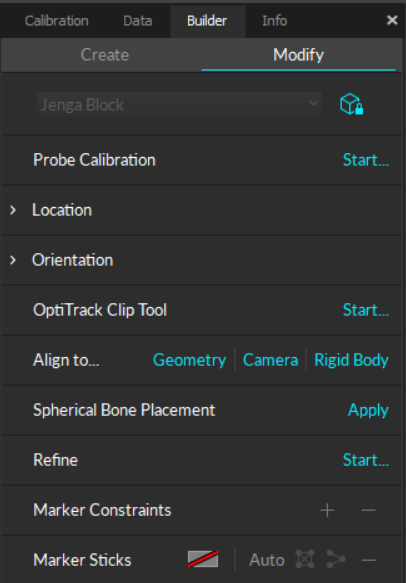406x583 pixels.
Task: Start the OptiTrack Clip Tool
Action: pyautogui.click(x=365, y=310)
